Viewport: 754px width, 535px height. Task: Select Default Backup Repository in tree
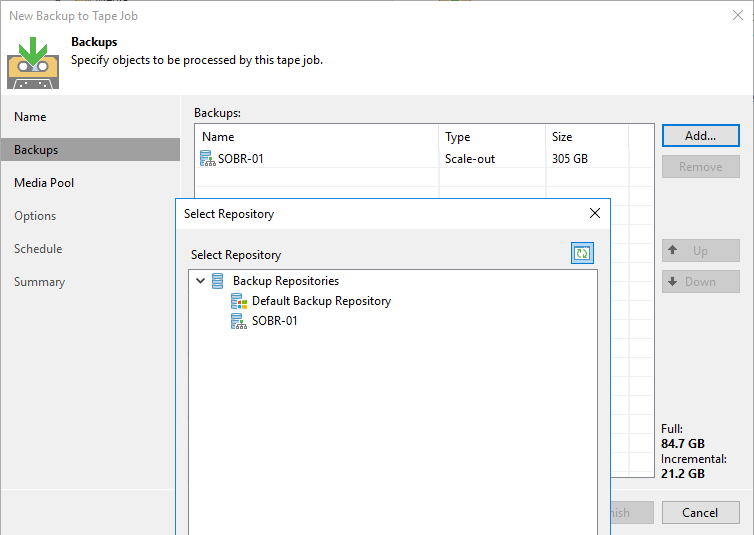click(x=321, y=301)
